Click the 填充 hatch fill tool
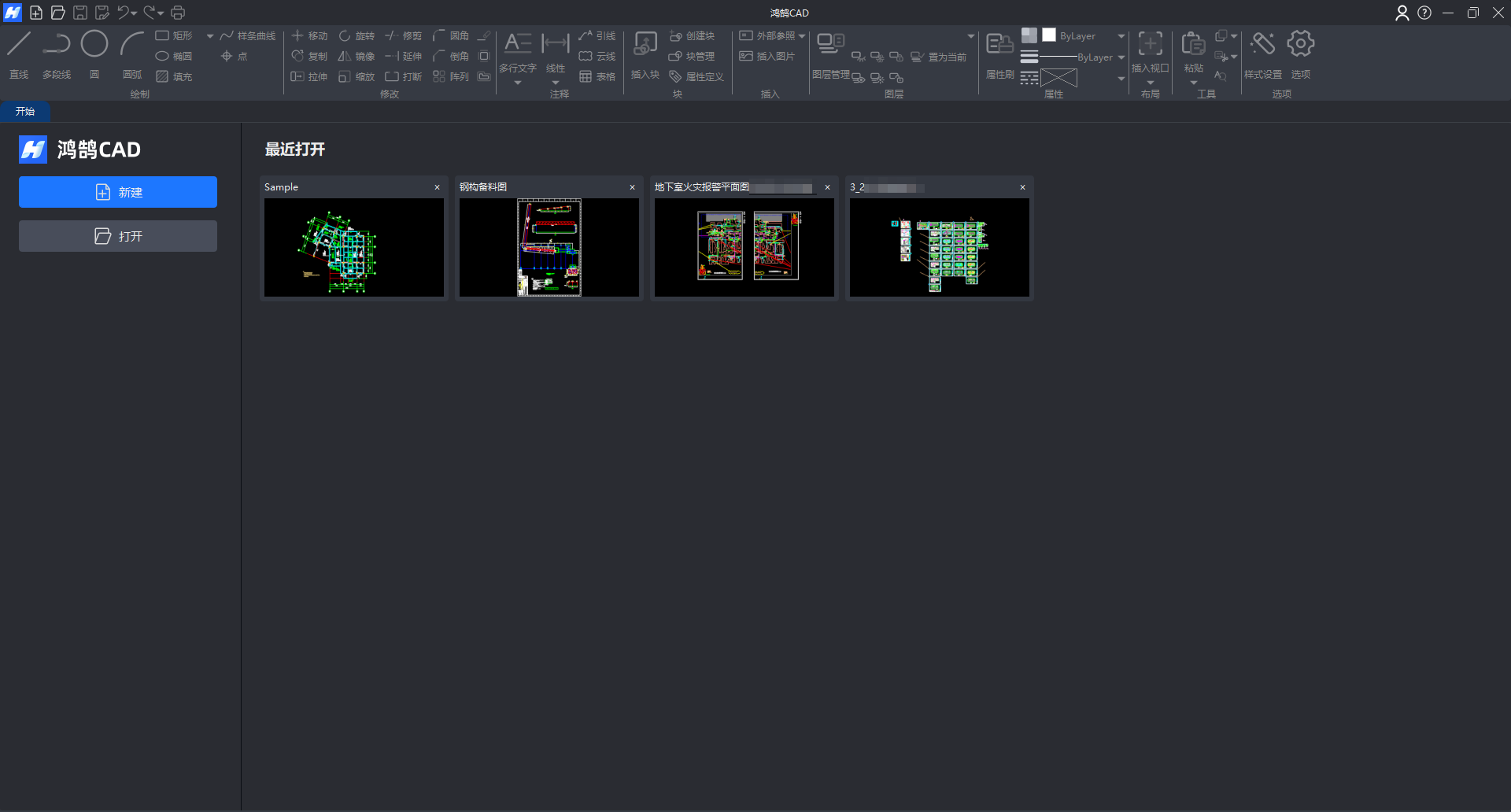Image resolution: width=1511 pixels, height=812 pixels. coord(174,76)
